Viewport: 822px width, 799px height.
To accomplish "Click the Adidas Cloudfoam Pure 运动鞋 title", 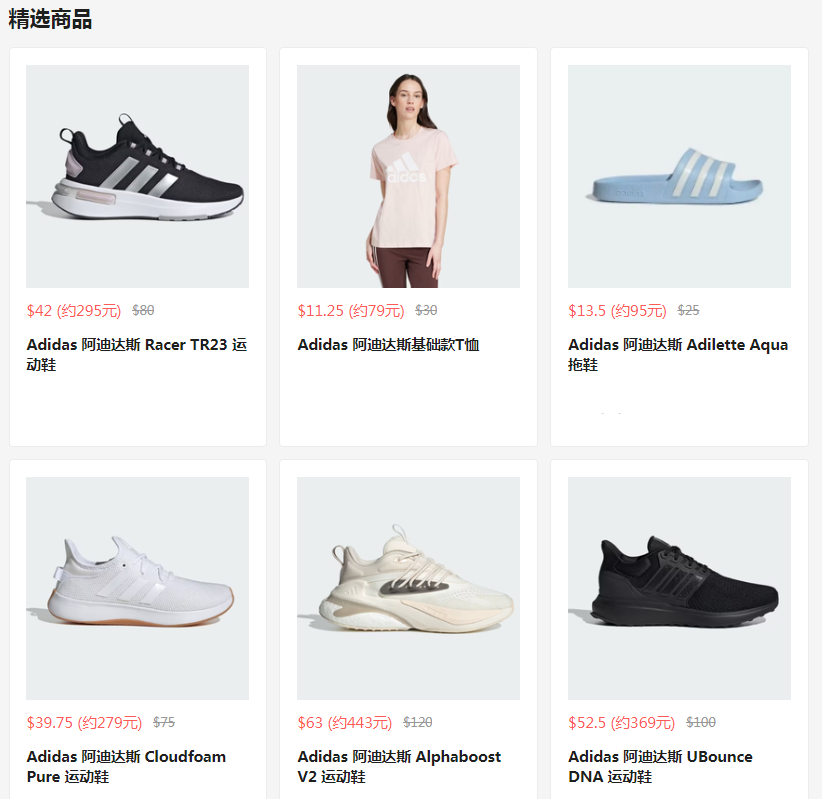I will (126, 766).
